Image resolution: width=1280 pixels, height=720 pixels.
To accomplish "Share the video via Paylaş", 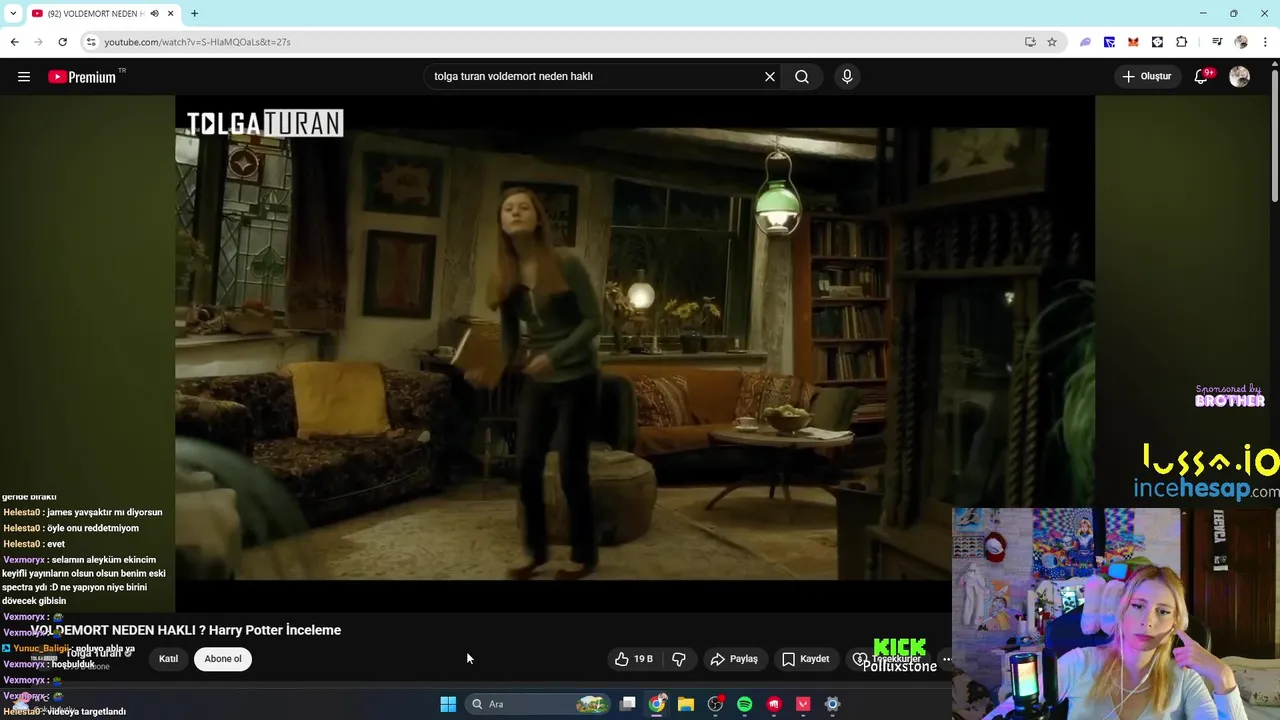I will (x=734, y=659).
